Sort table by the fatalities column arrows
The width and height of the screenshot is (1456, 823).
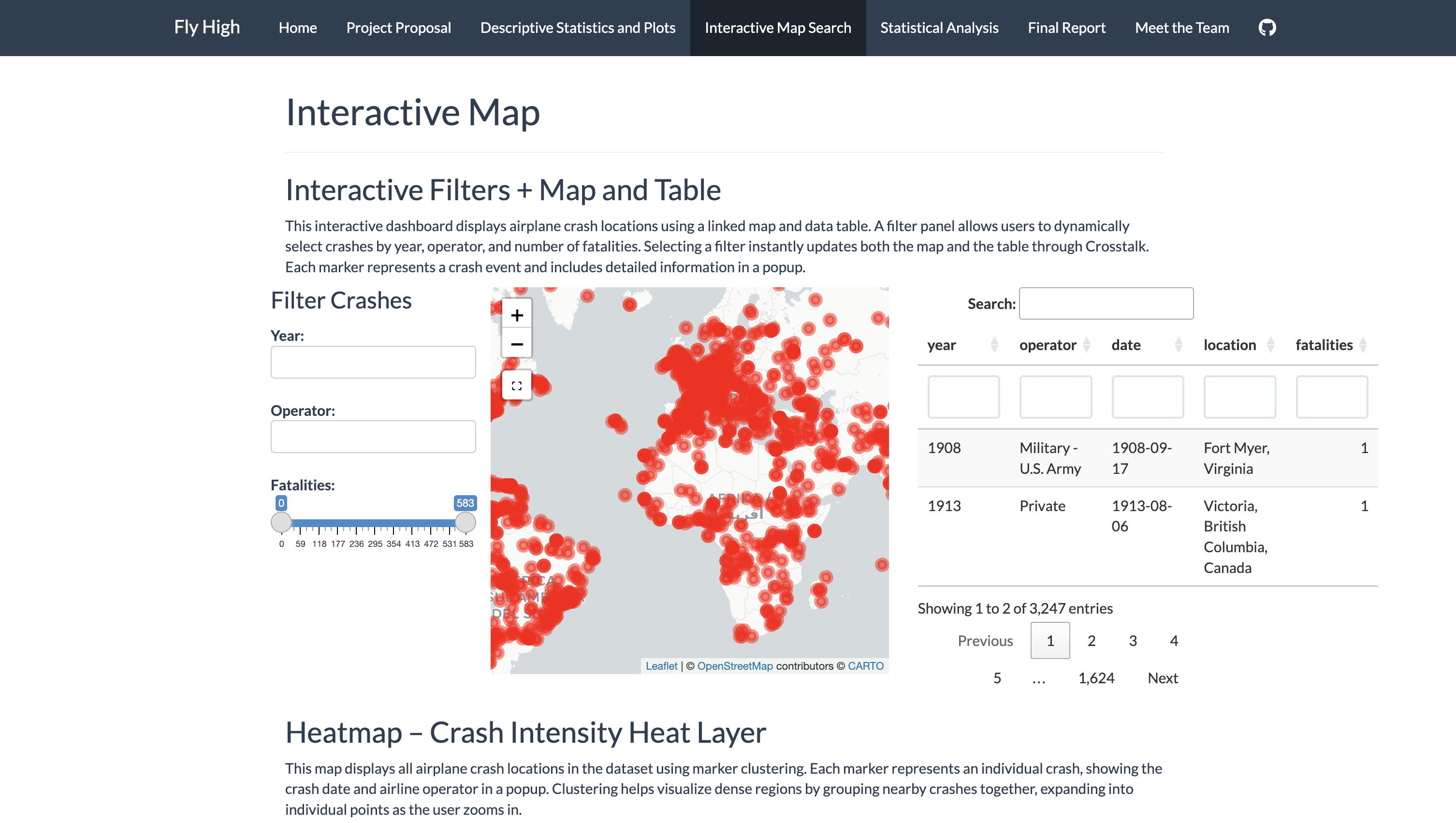1363,345
